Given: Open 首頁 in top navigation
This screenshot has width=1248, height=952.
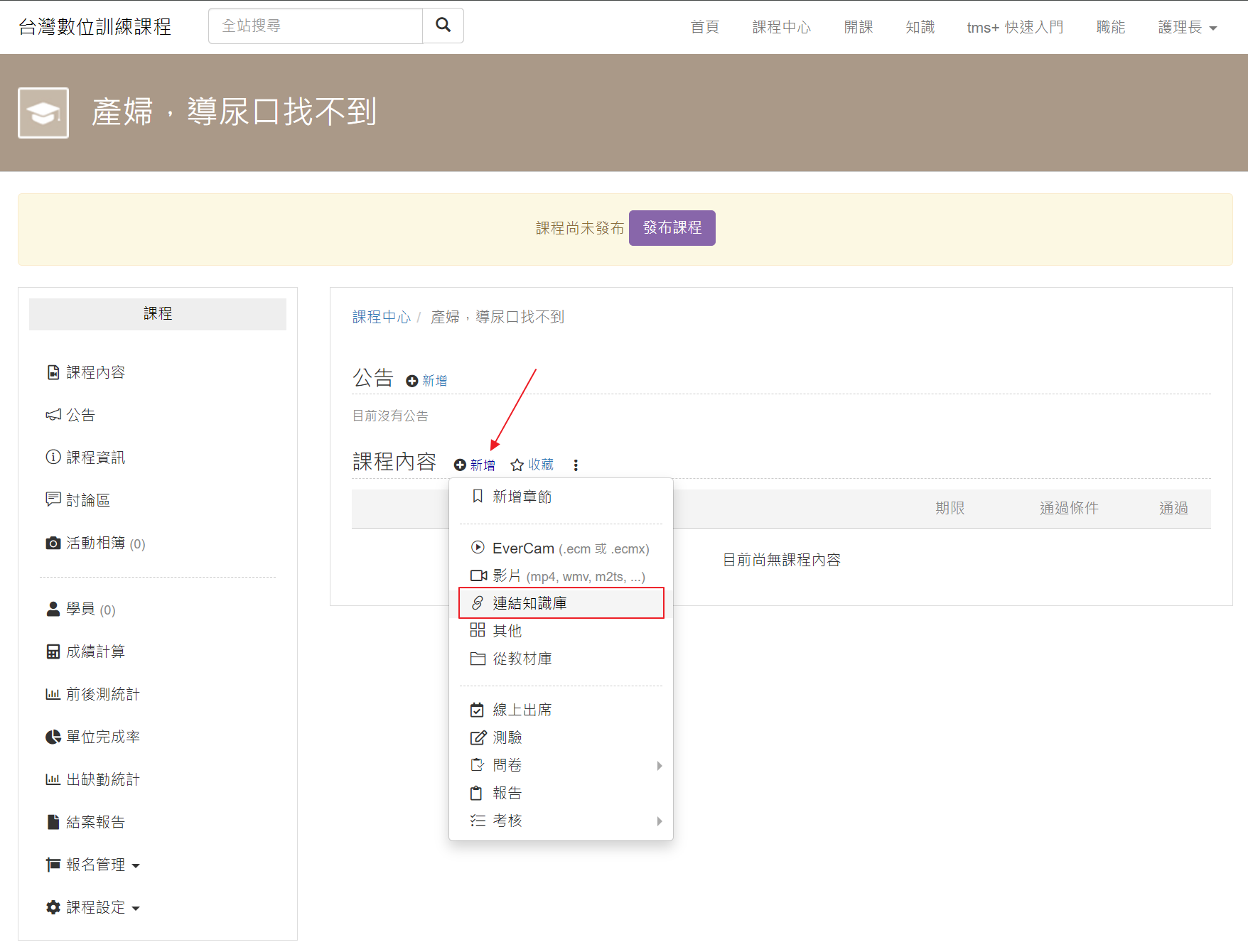Looking at the screenshot, I should [705, 27].
